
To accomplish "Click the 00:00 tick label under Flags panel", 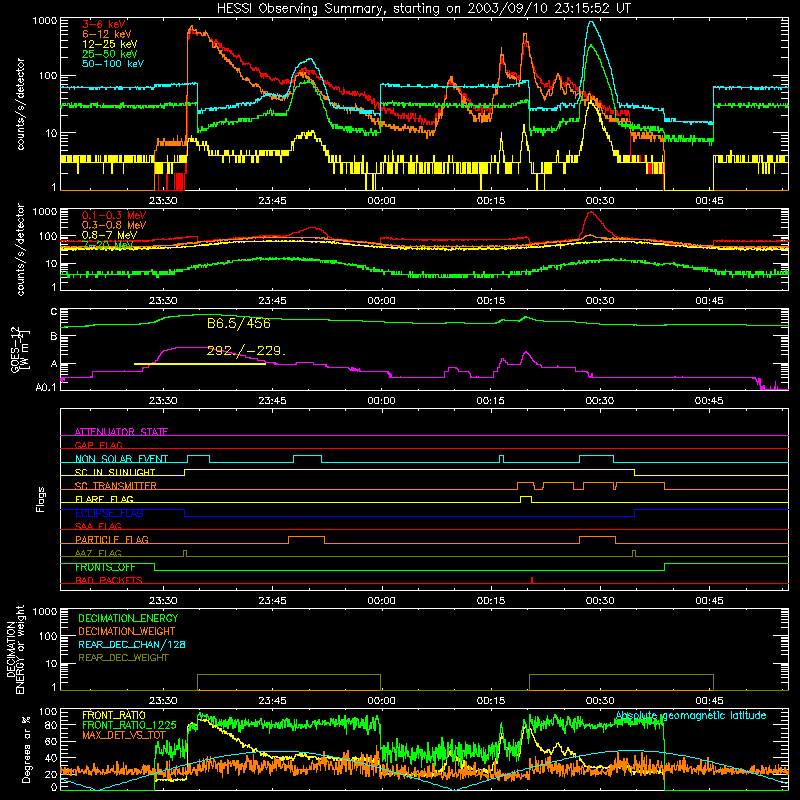I will [381, 601].
